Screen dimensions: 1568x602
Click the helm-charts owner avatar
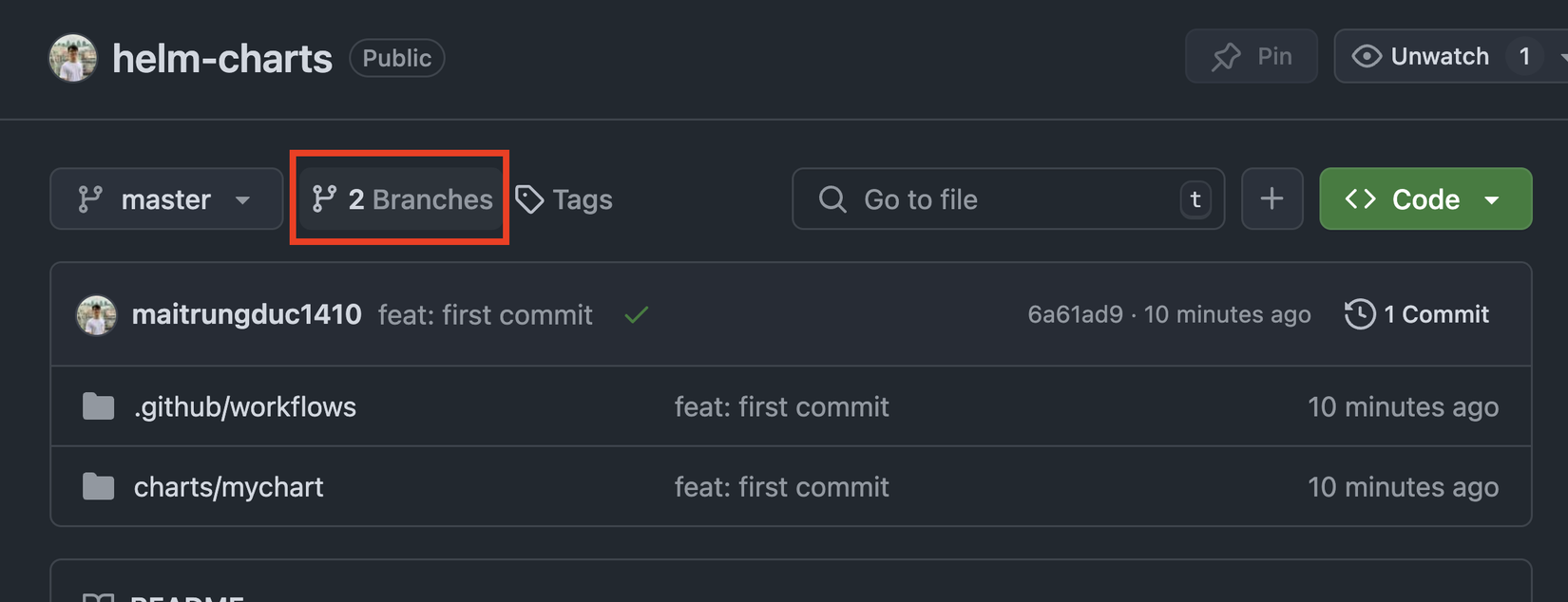[x=73, y=58]
